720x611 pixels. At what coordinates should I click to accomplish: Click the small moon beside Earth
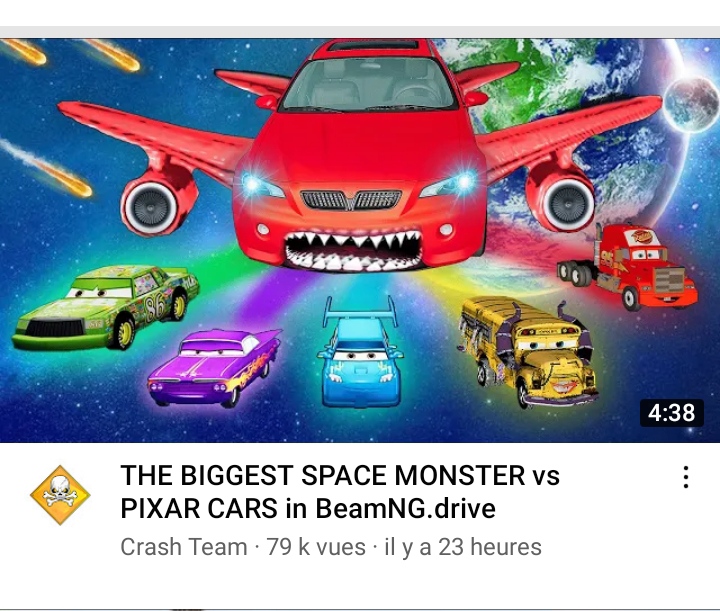(x=691, y=105)
